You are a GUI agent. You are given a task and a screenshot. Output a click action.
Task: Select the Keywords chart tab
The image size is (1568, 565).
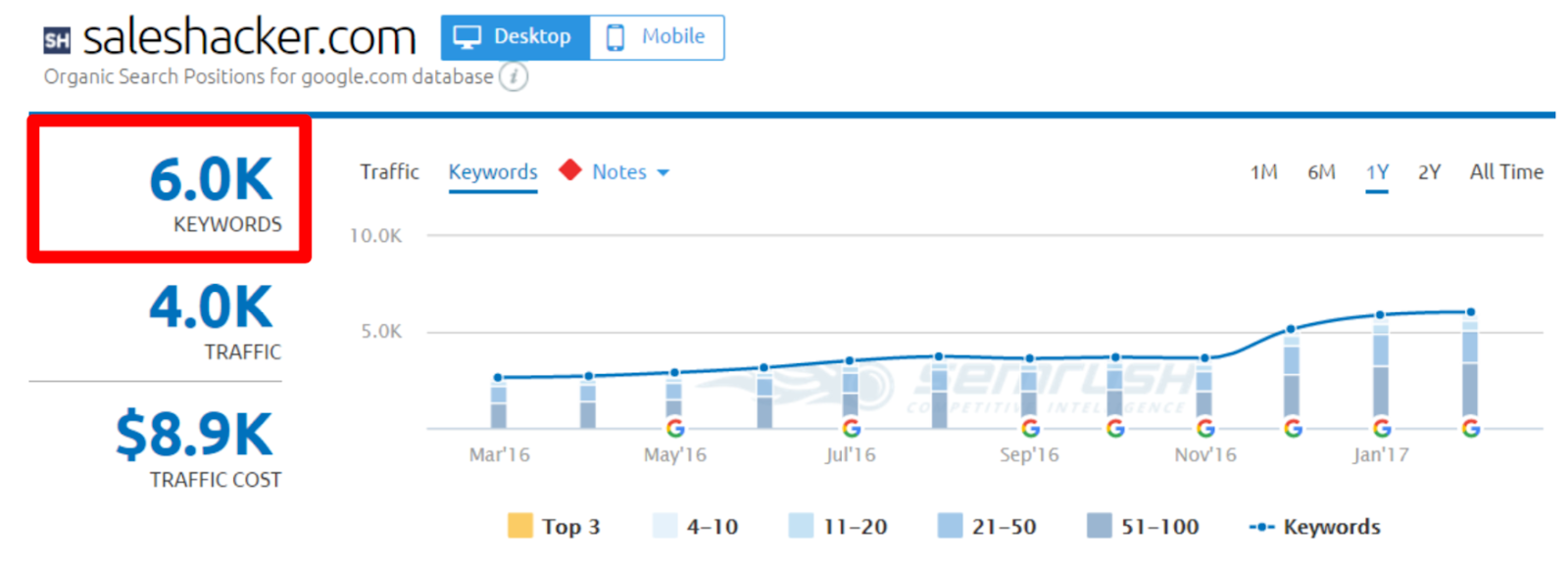tap(493, 172)
